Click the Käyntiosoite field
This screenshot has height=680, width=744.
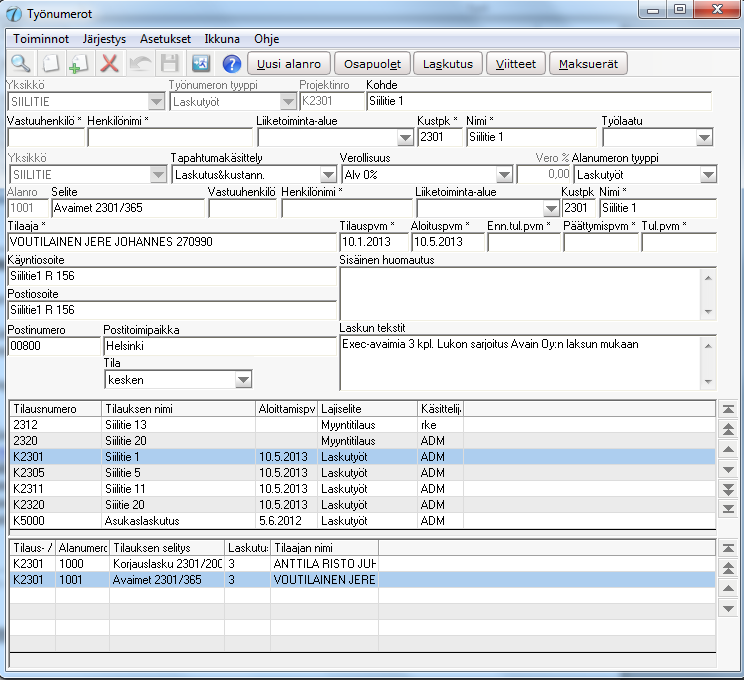tap(172, 276)
